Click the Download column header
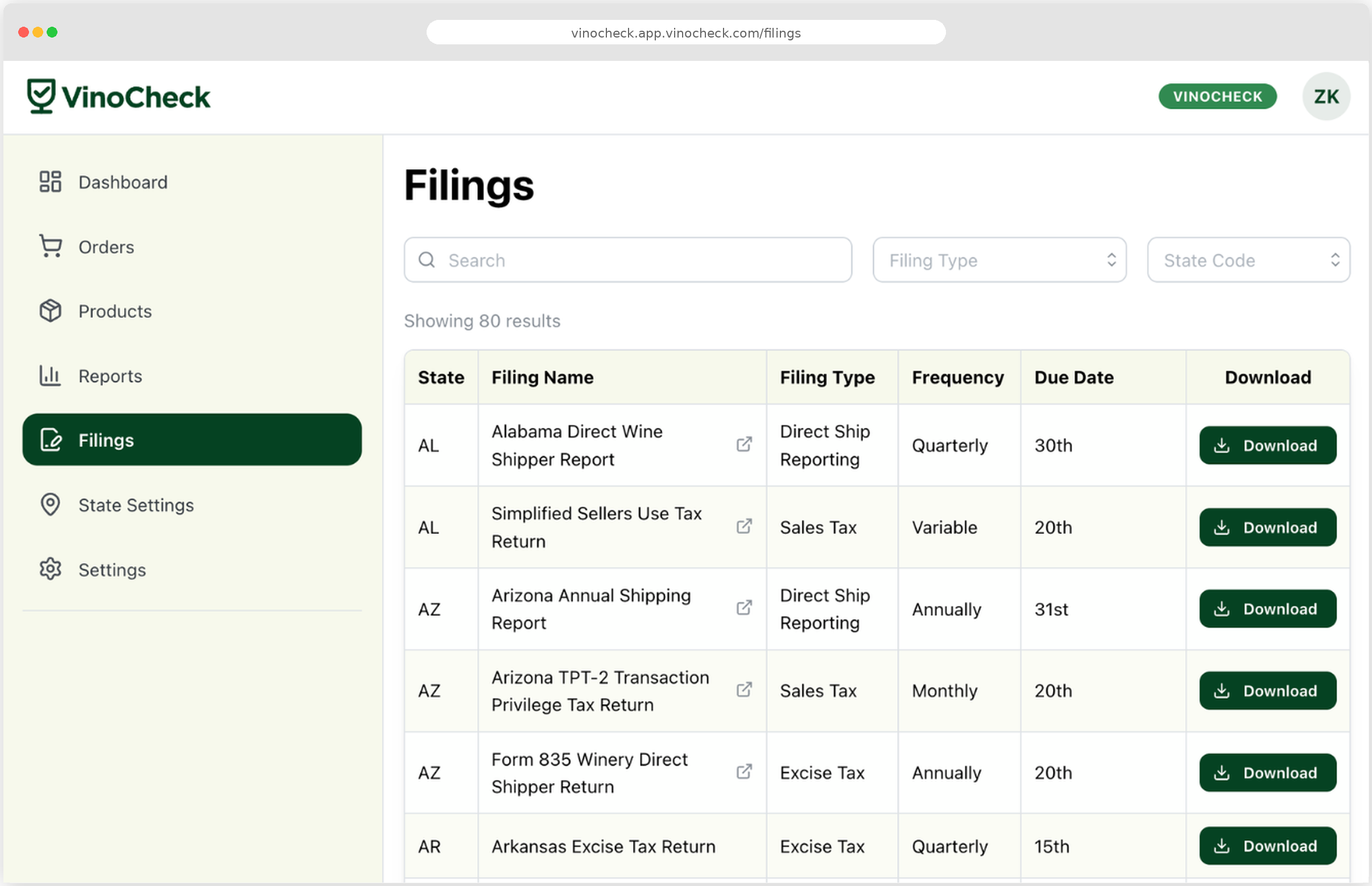The height and width of the screenshot is (886, 1372). coord(1267,378)
